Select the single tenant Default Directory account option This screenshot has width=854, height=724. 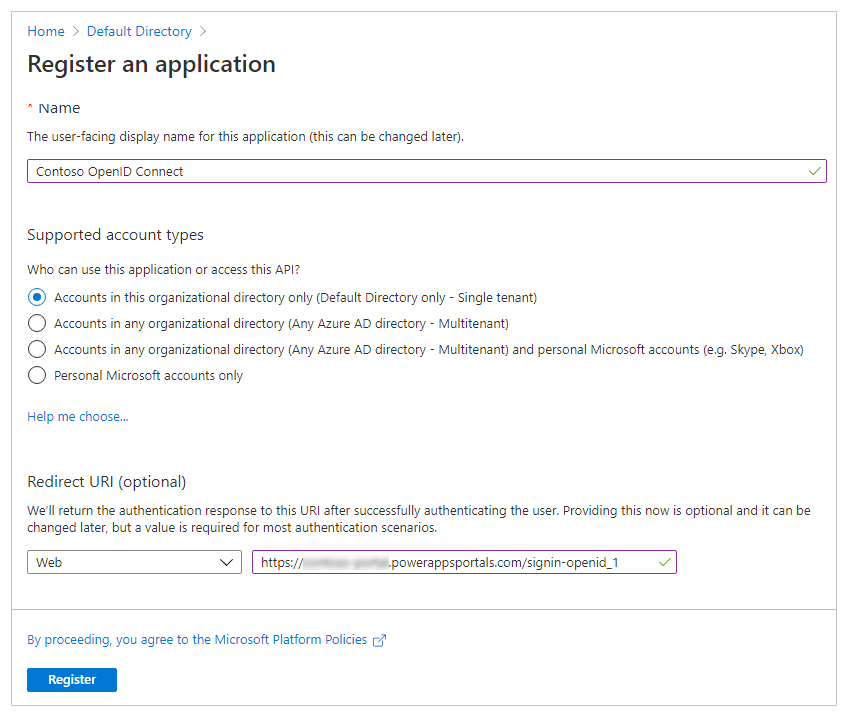point(37,297)
